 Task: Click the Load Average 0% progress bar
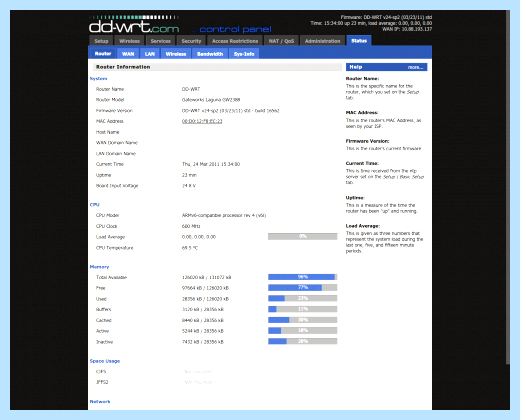[x=302, y=236]
